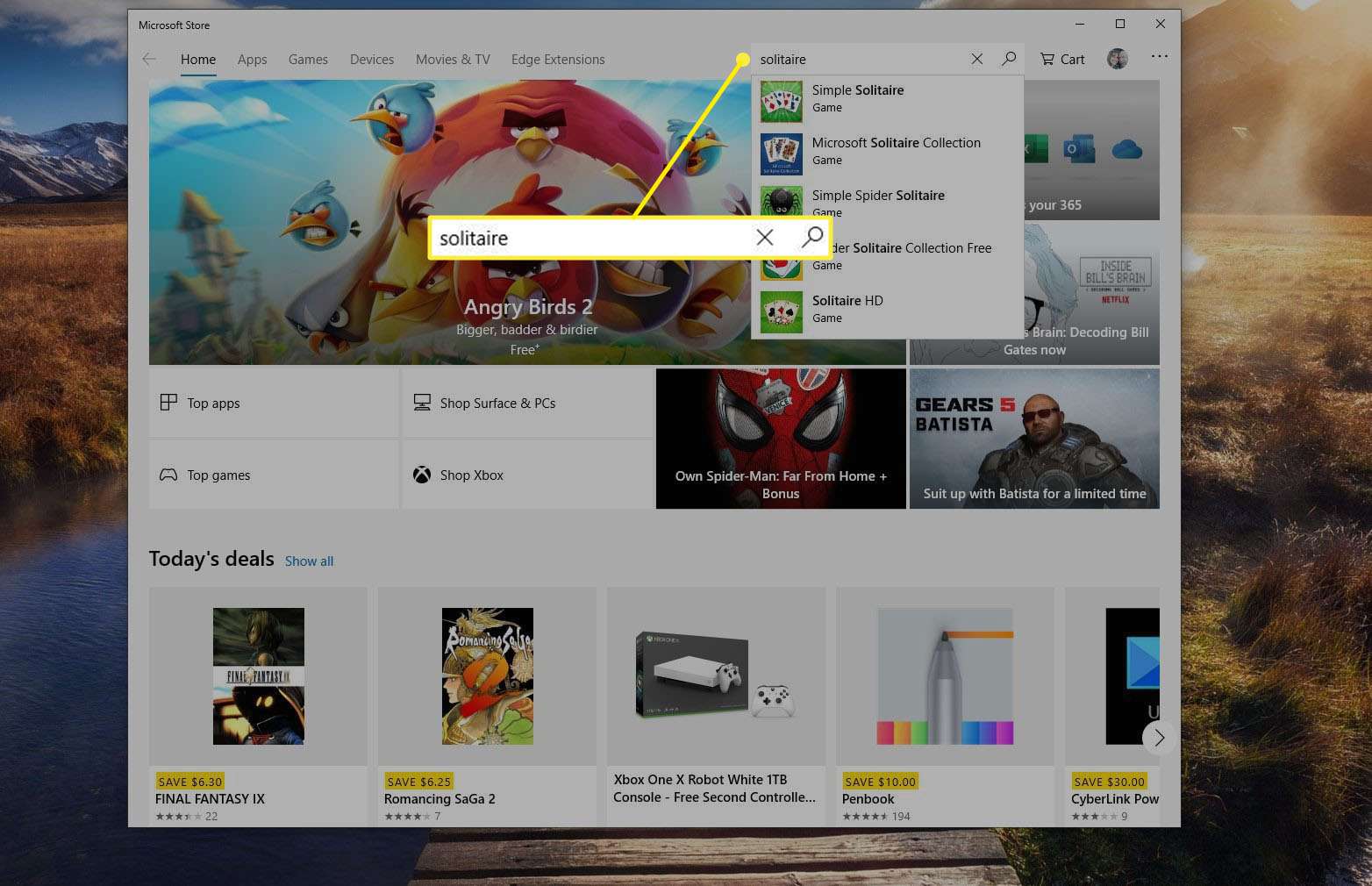
Task: Open the Penbook deal
Action: pos(945,706)
